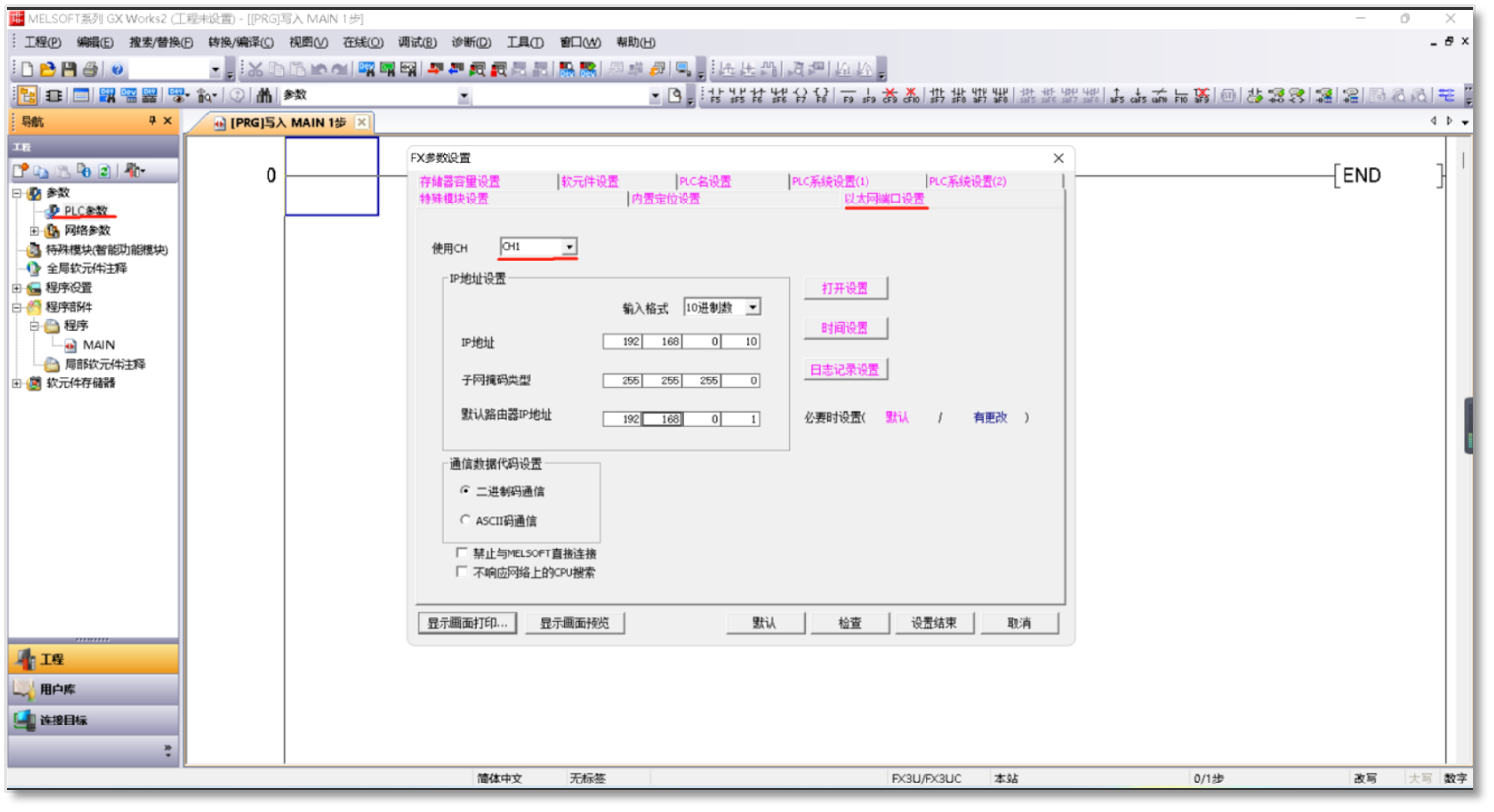Click the 时间设置 button
The width and height of the screenshot is (1494, 812).
pyautogui.click(x=845, y=328)
